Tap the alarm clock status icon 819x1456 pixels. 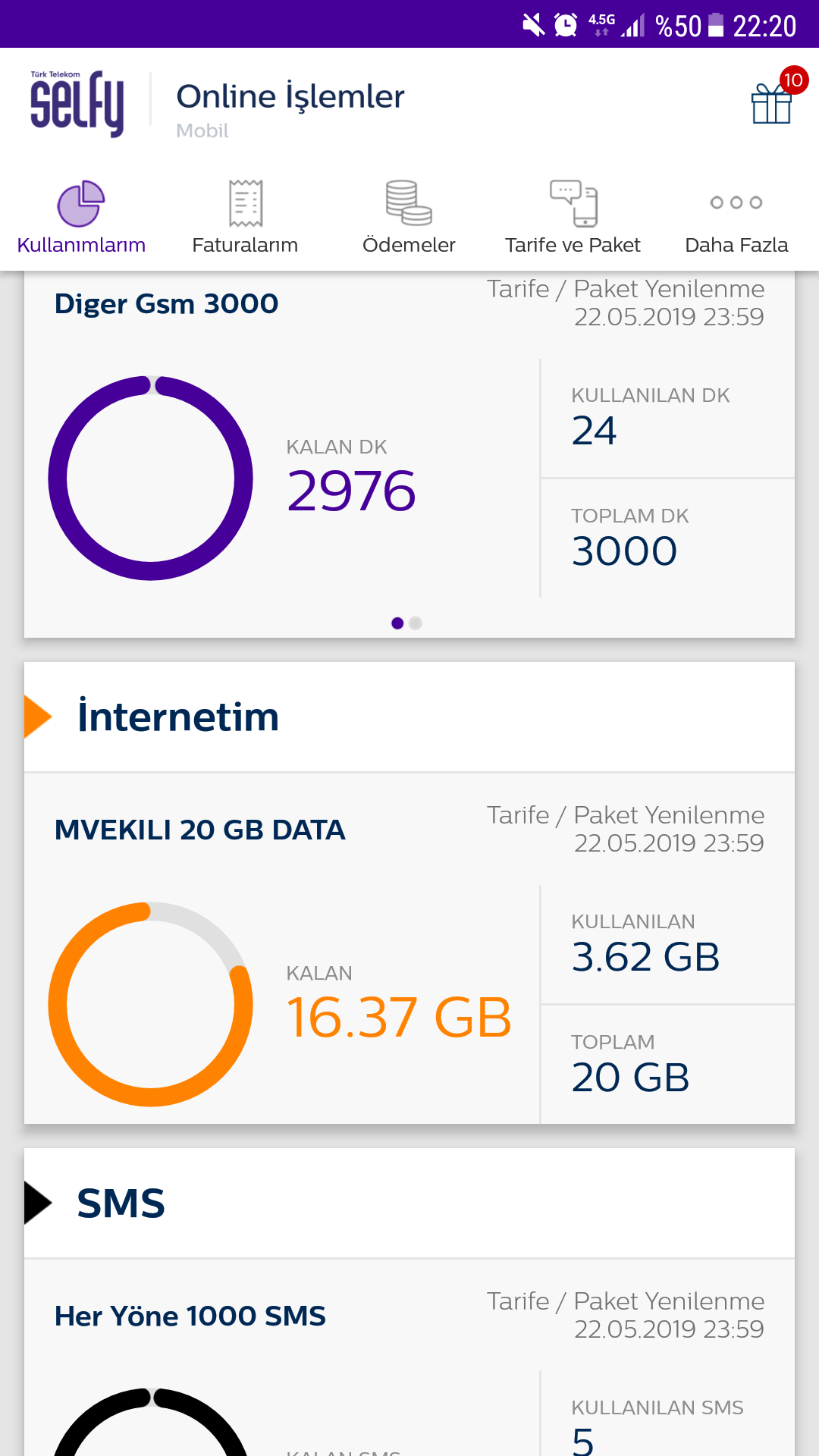point(566,25)
